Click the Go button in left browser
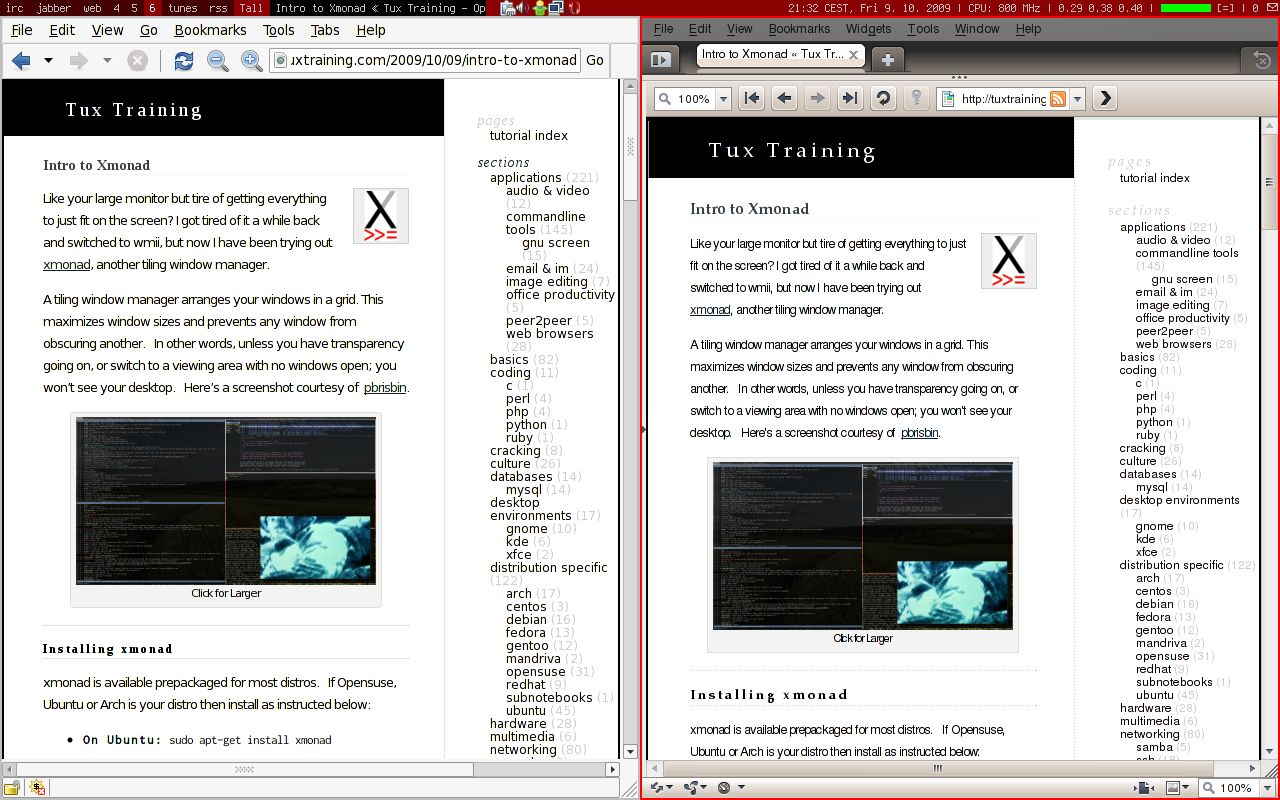 click(x=595, y=60)
